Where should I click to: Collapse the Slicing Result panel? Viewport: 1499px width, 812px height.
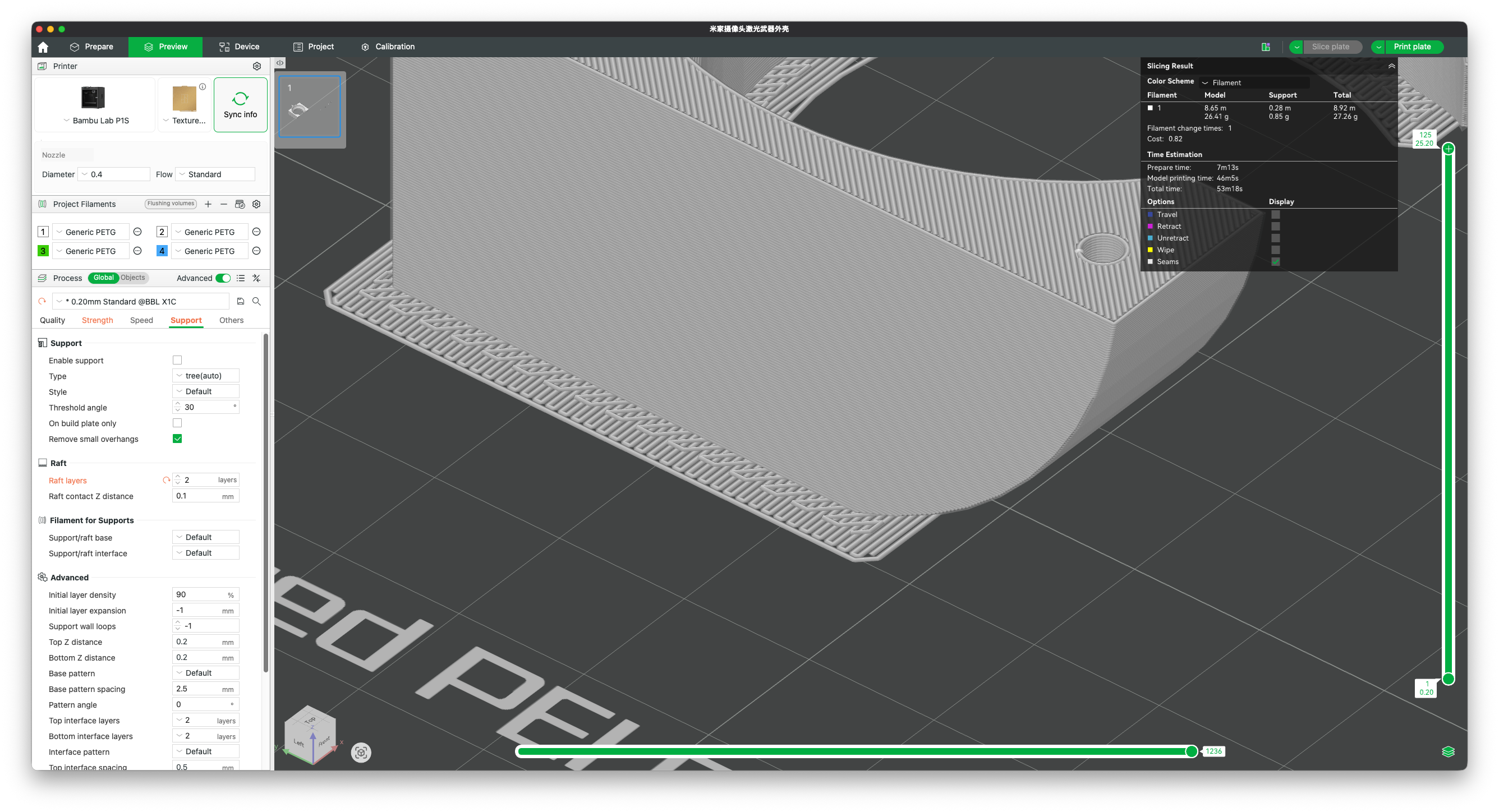[1391, 66]
